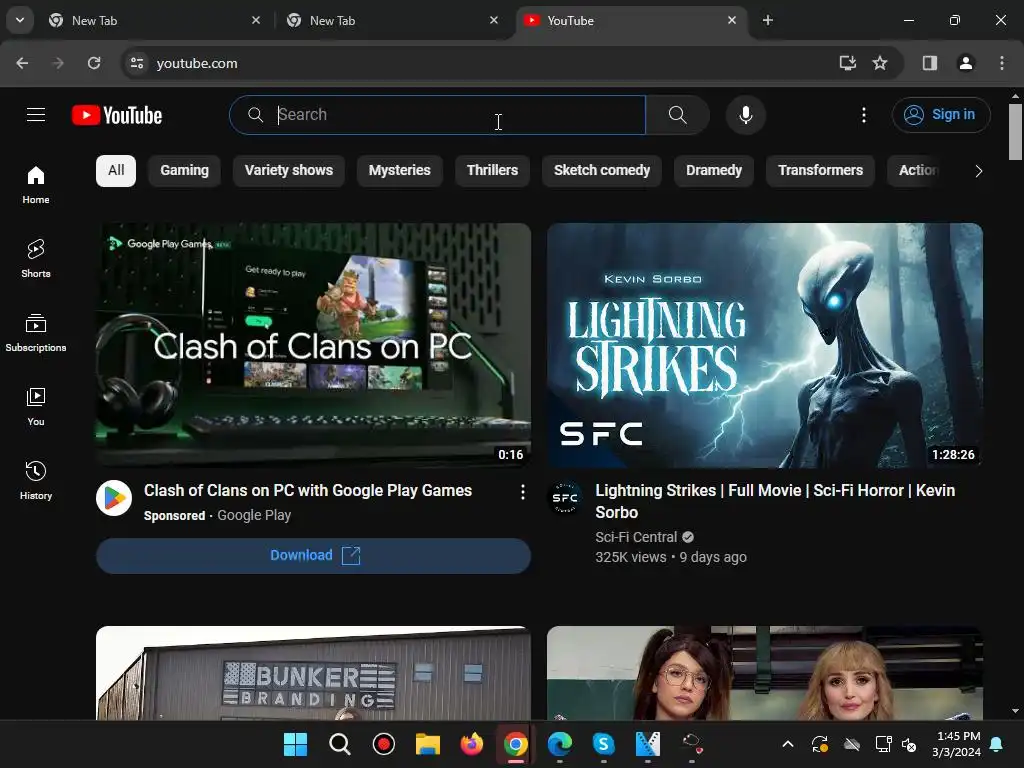Open options for Clash of Clans ad
The image size is (1024, 768).
(522, 492)
